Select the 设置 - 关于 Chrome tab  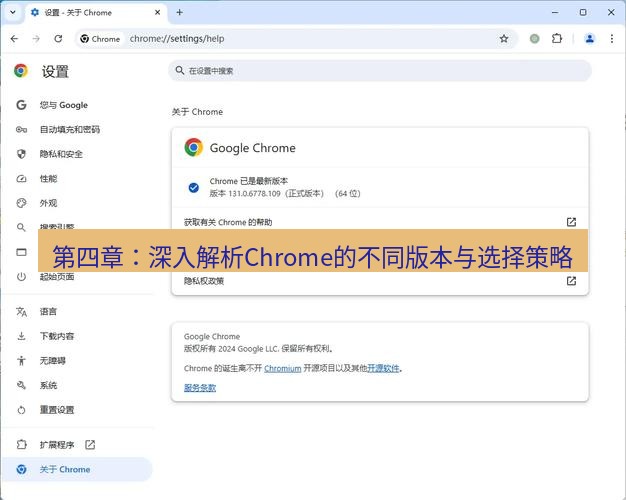pyautogui.click(x=96, y=13)
